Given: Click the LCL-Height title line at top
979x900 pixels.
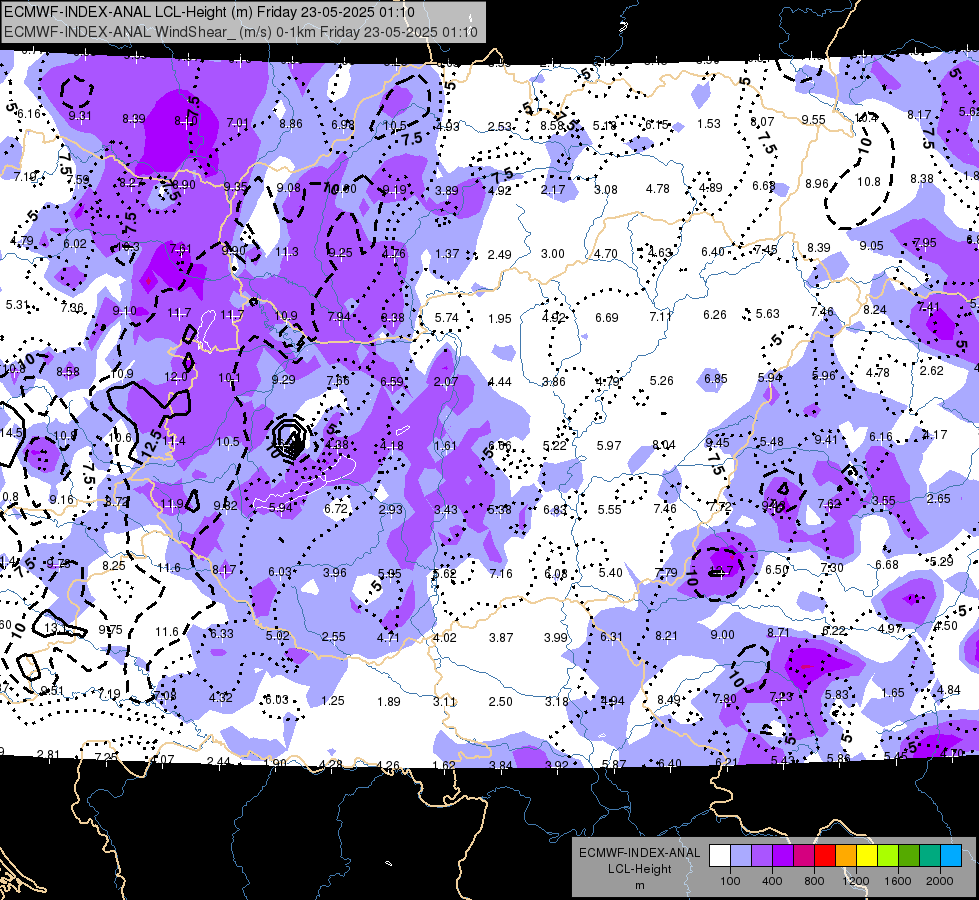Looking at the screenshot, I should tap(209, 12).
